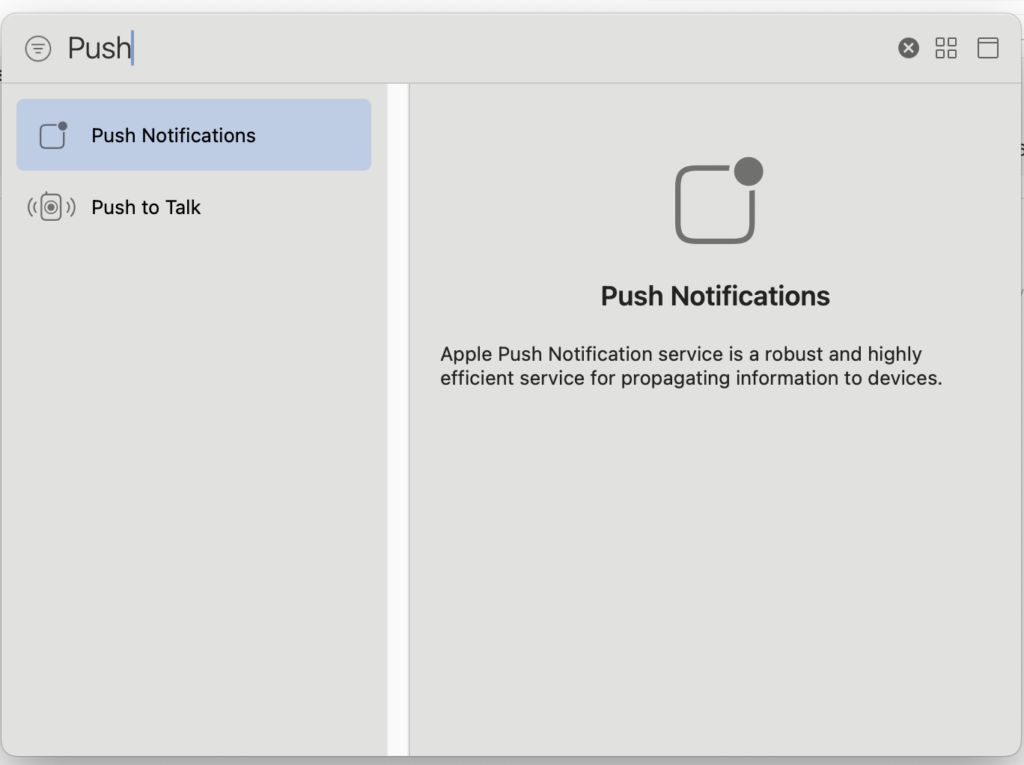Click the large Push Notifications icon in preview
Viewport: 1024px width, 765px height.
715,204
